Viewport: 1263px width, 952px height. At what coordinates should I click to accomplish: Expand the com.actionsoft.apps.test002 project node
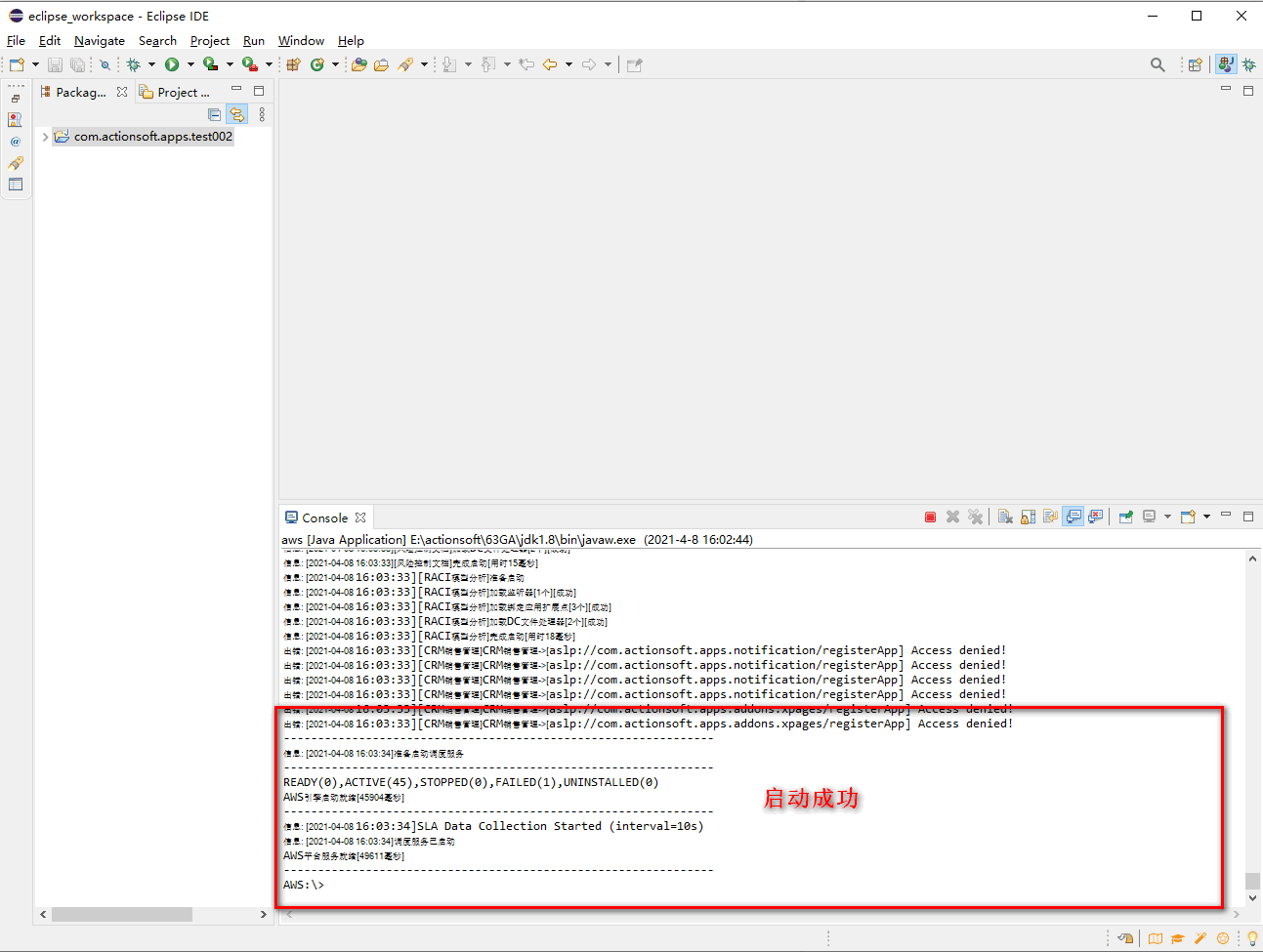(x=45, y=137)
